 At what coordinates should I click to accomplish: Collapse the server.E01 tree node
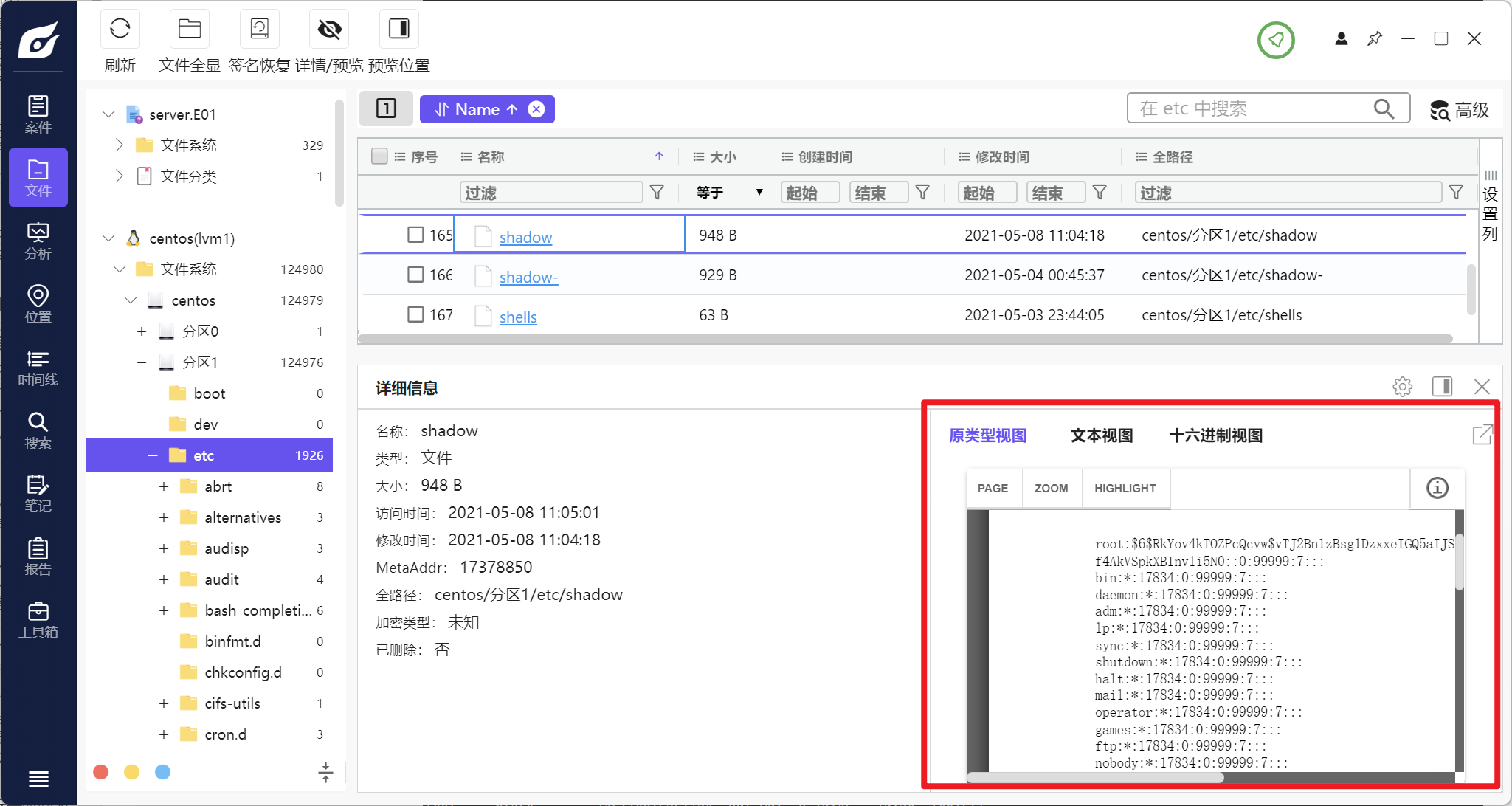click(108, 114)
